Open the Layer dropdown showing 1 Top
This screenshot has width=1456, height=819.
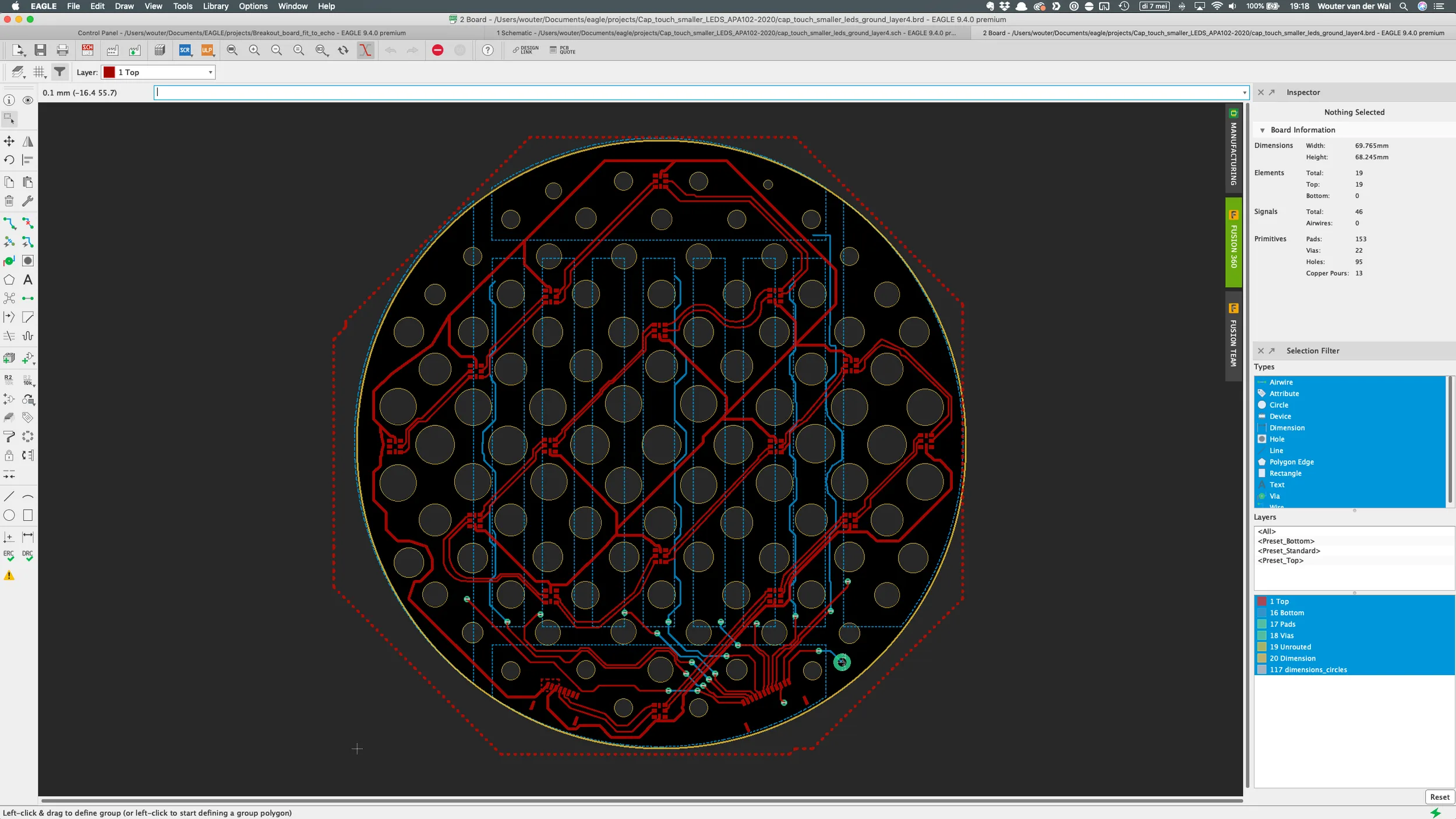158,72
